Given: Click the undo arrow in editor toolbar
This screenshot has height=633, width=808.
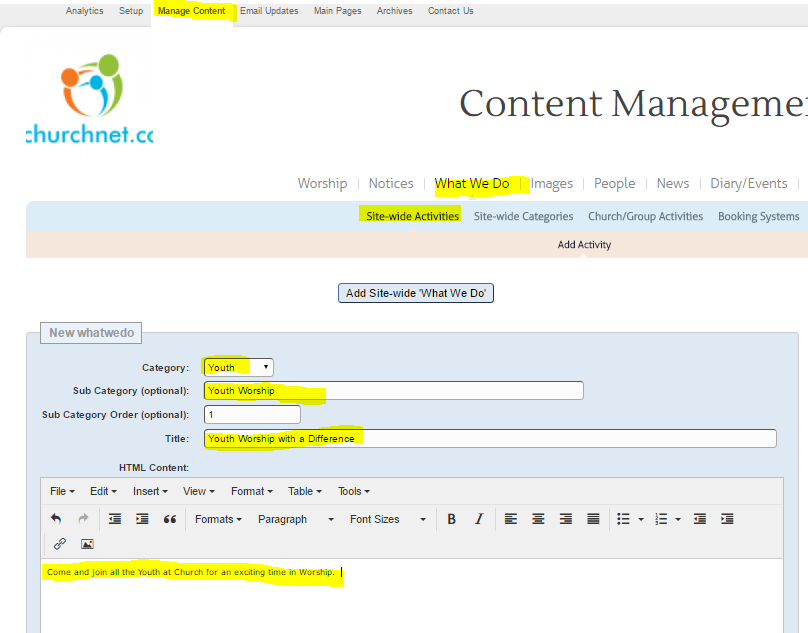Looking at the screenshot, I should (56, 519).
